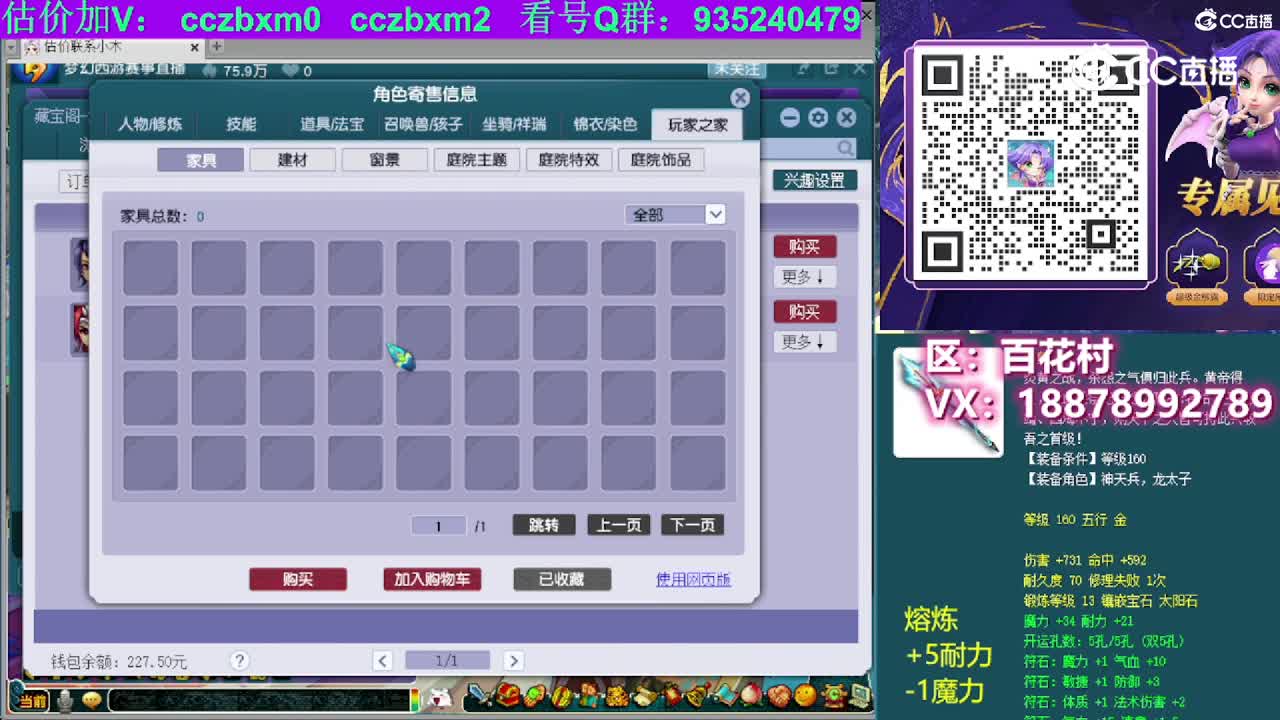Click the second row 购买 button

(804, 311)
